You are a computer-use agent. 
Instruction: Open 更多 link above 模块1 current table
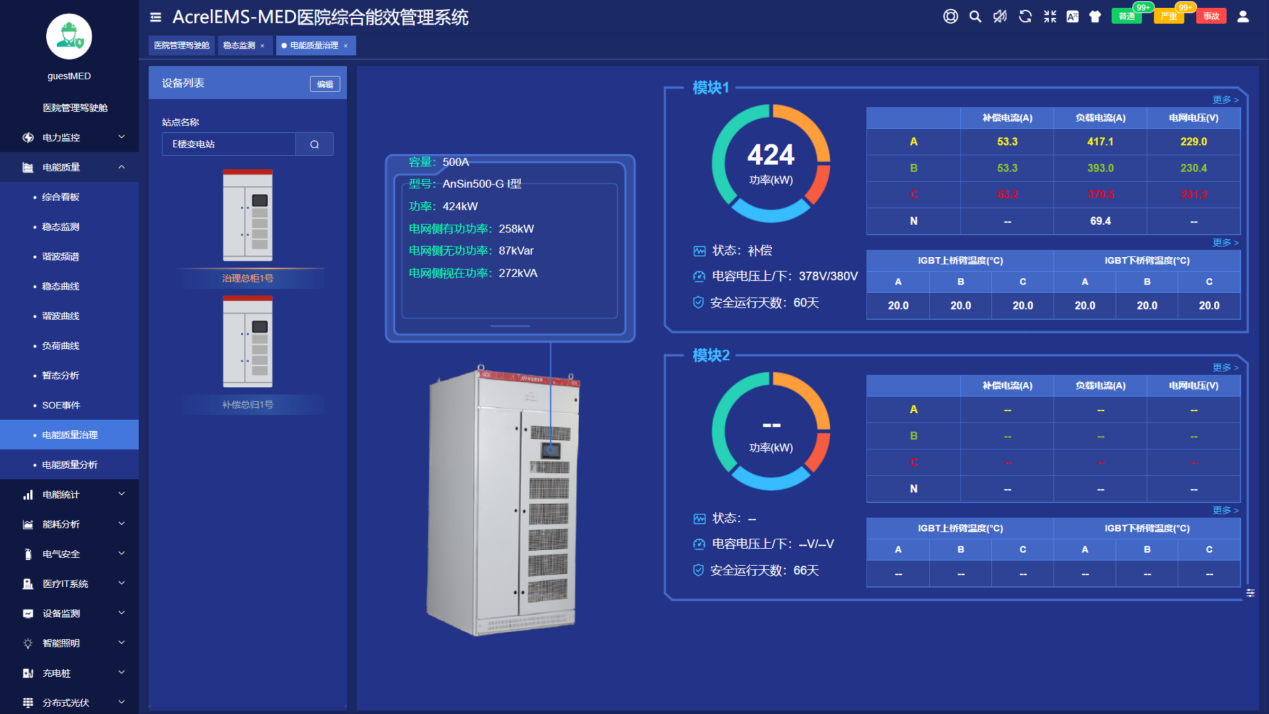coord(1226,100)
